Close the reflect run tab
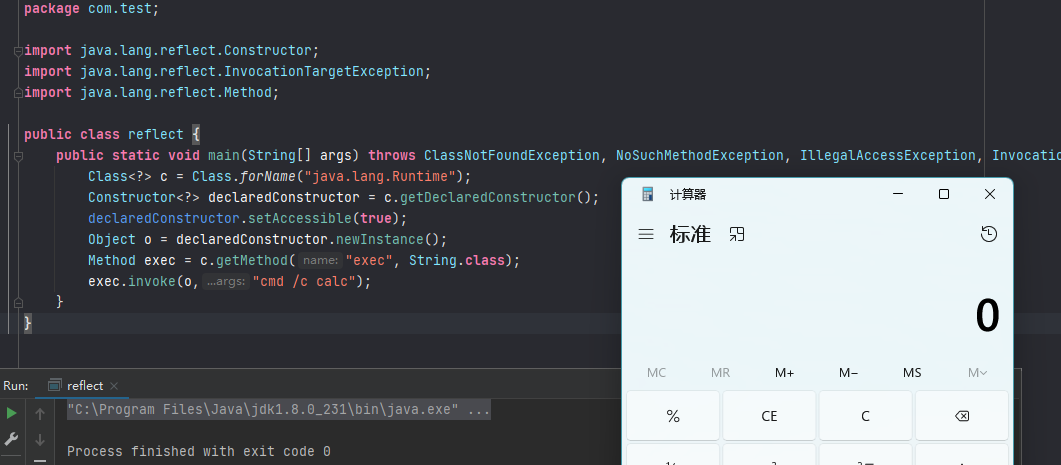The image size is (1061, 465). [114, 386]
